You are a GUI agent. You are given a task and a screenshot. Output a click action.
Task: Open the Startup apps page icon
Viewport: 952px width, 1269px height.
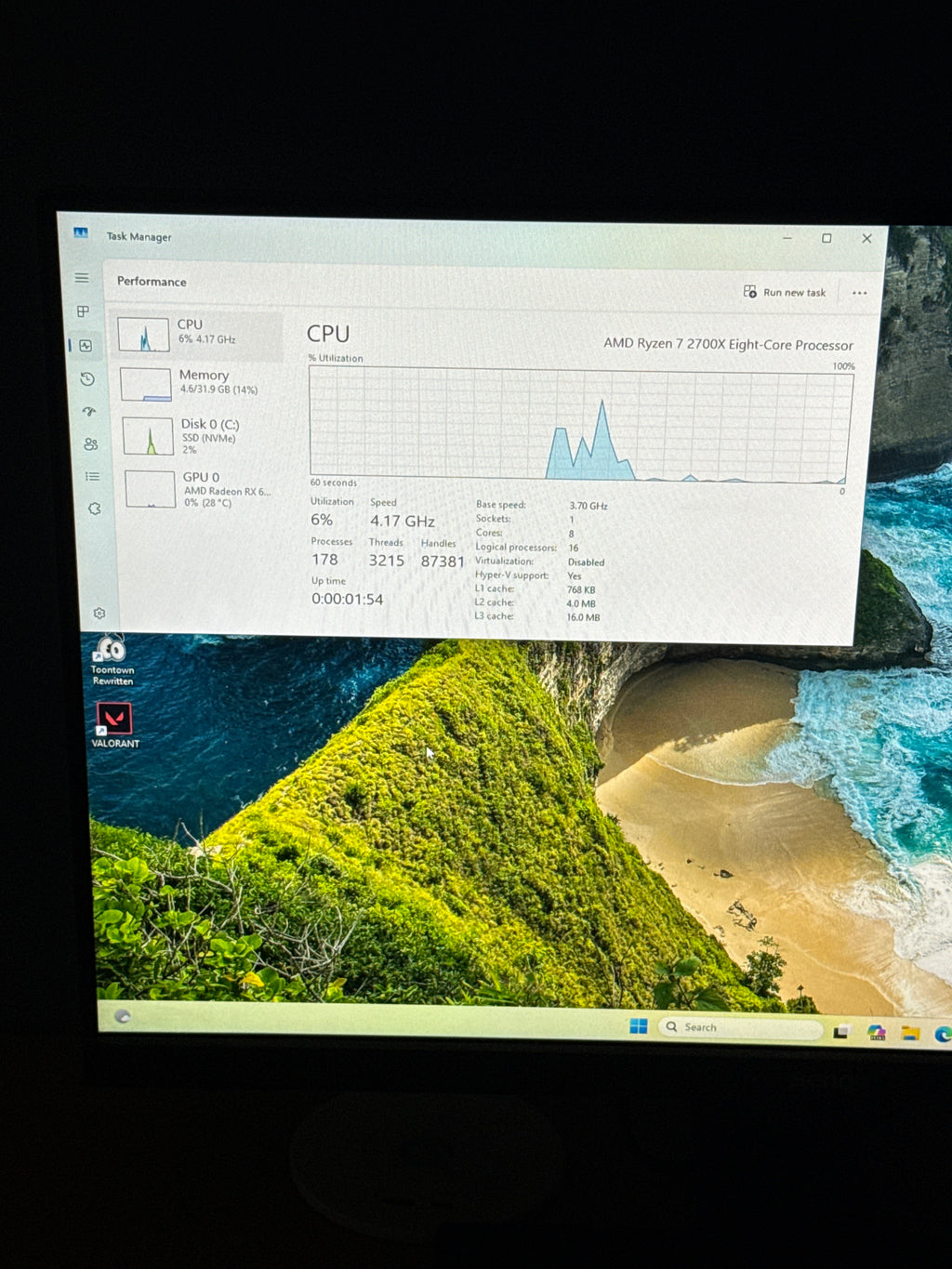[x=89, y=411]
